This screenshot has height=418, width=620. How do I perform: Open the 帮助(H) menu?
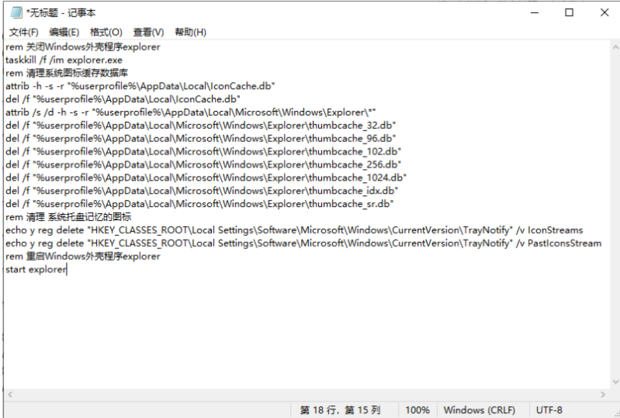pos(191,32)
